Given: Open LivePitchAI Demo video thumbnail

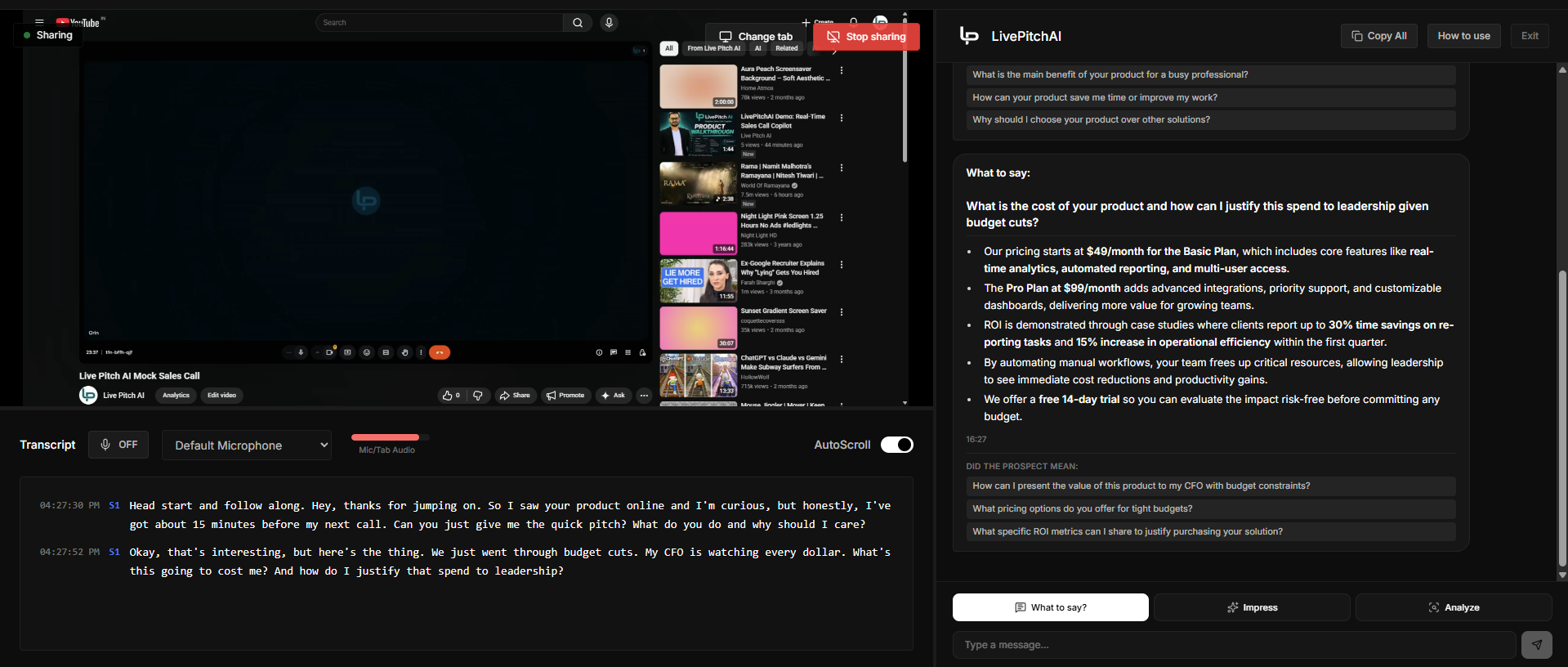Looking at the screenshot, I should pos(699,133).
